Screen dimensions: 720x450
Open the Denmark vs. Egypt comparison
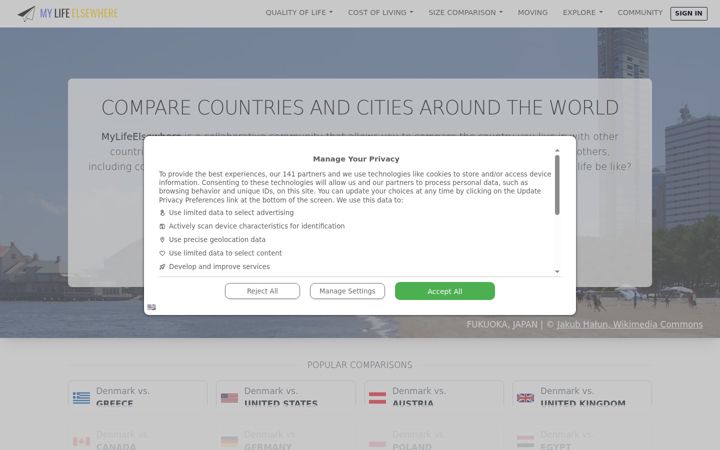(x=582, y=437)
